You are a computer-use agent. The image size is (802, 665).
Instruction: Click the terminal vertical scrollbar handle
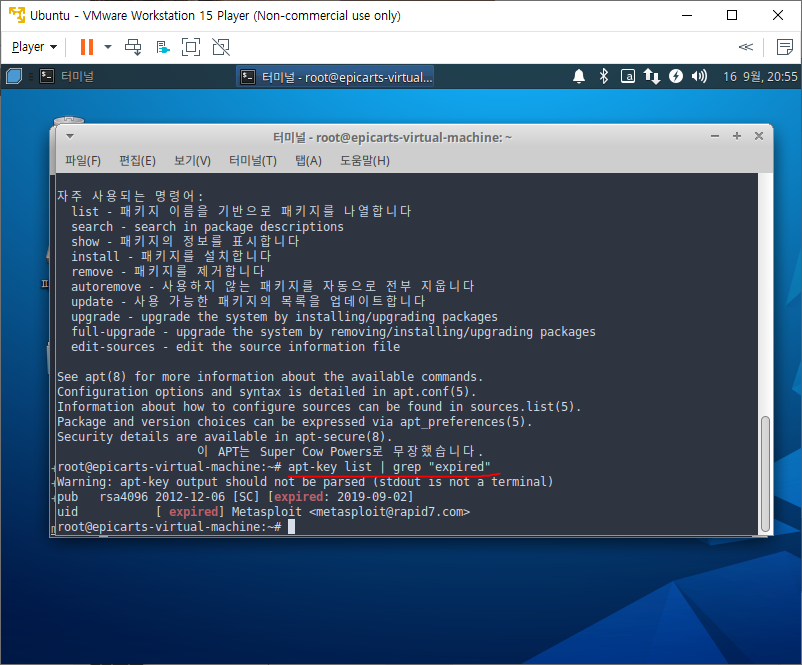[x=765, y=474]
